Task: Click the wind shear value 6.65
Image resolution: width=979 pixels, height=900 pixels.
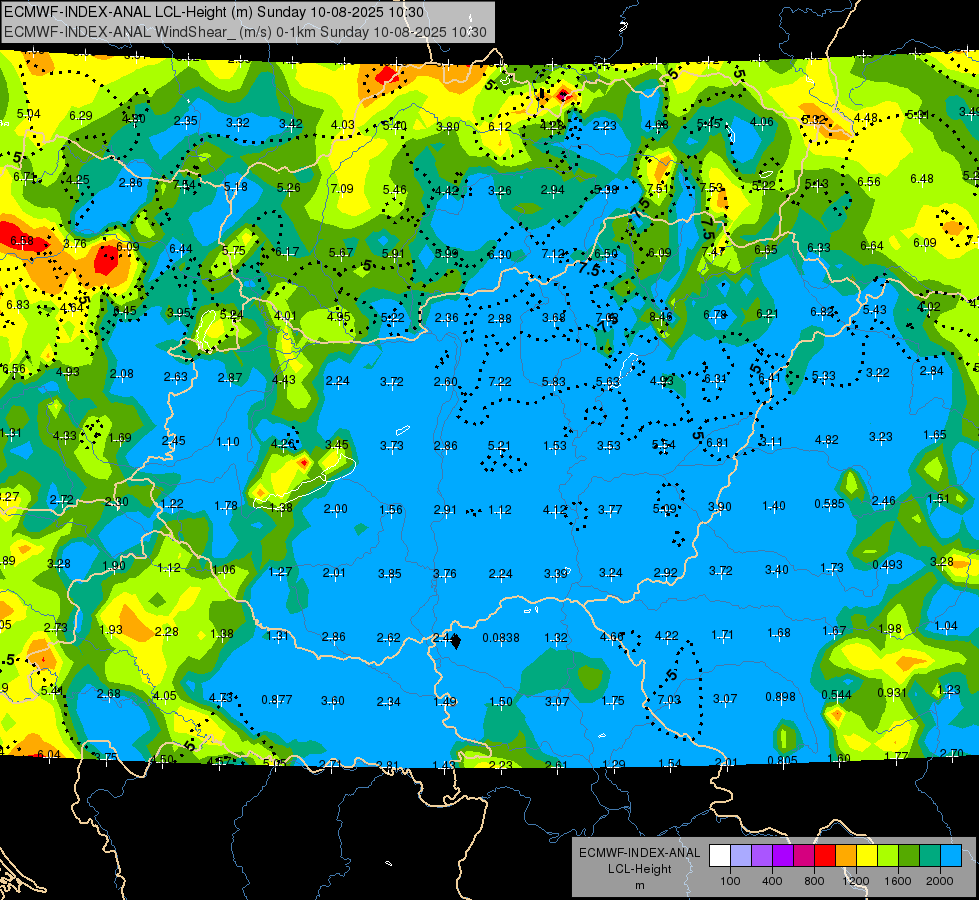Action: click(x=765, y=250)
